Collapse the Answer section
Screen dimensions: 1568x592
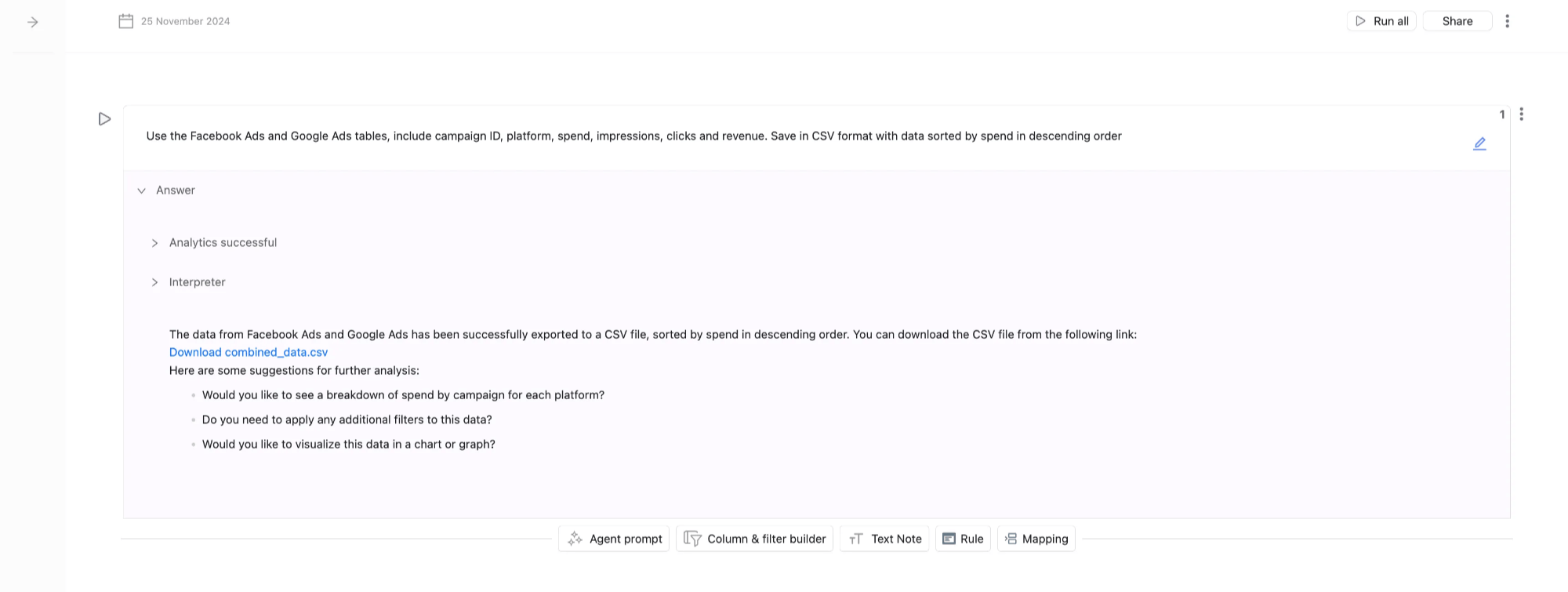tap(142, 191)
